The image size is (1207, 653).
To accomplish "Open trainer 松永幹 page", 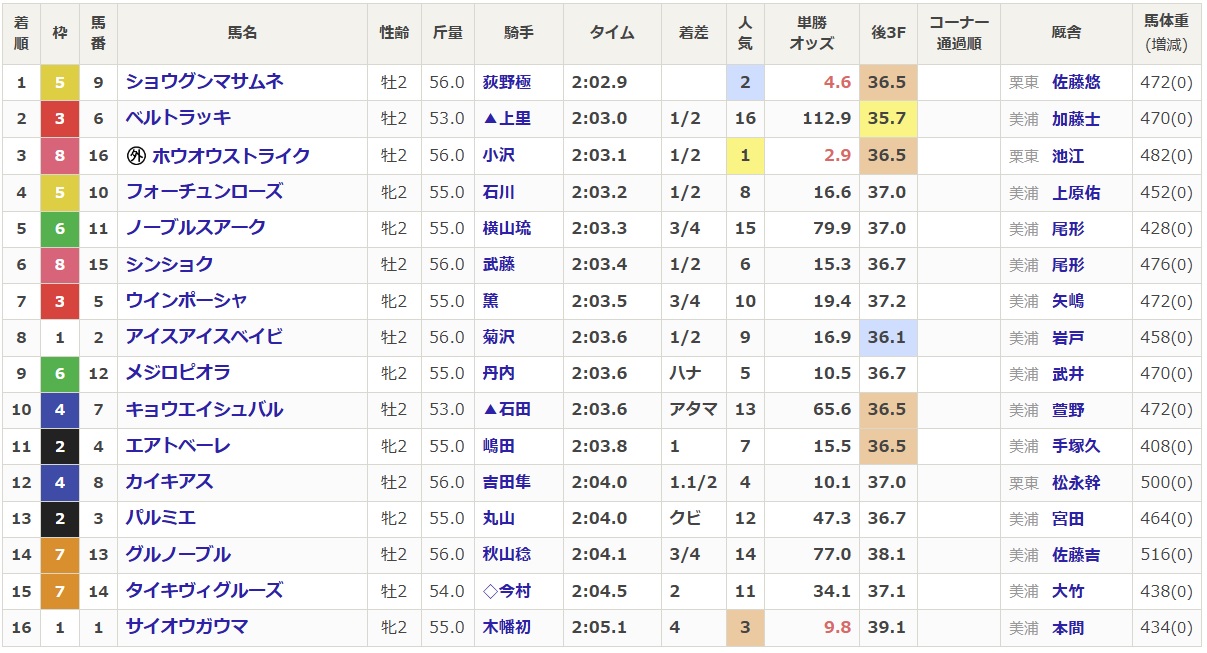I will (1075, 483).
